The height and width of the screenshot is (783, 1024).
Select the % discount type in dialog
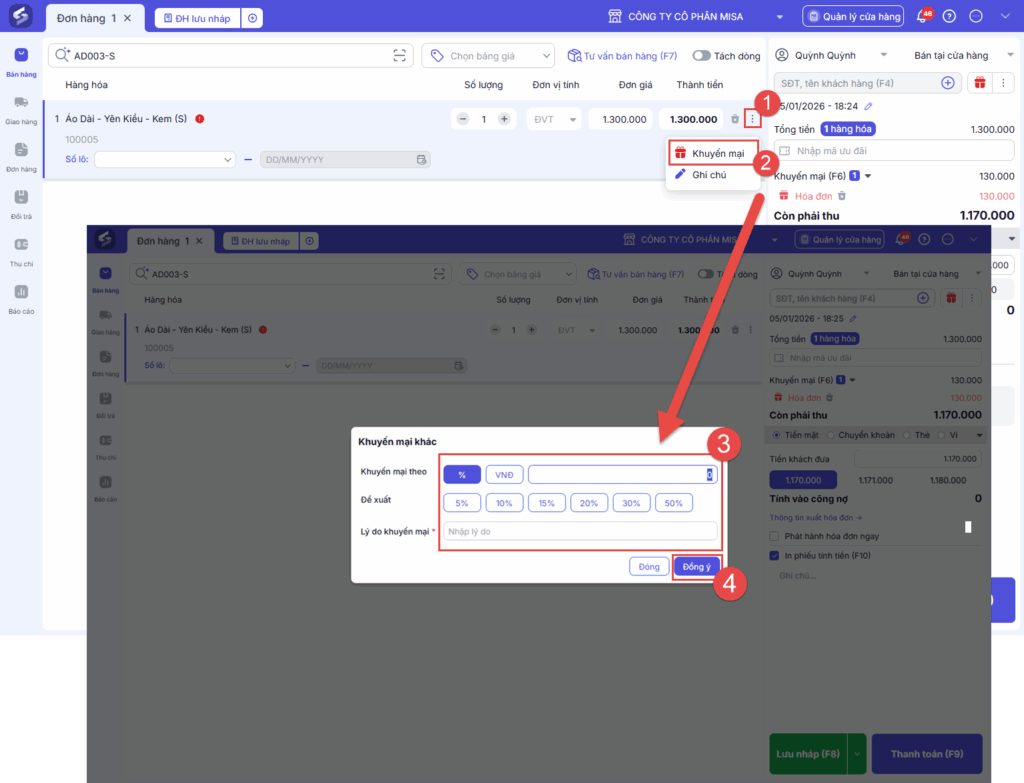click(x=462, y=475)
